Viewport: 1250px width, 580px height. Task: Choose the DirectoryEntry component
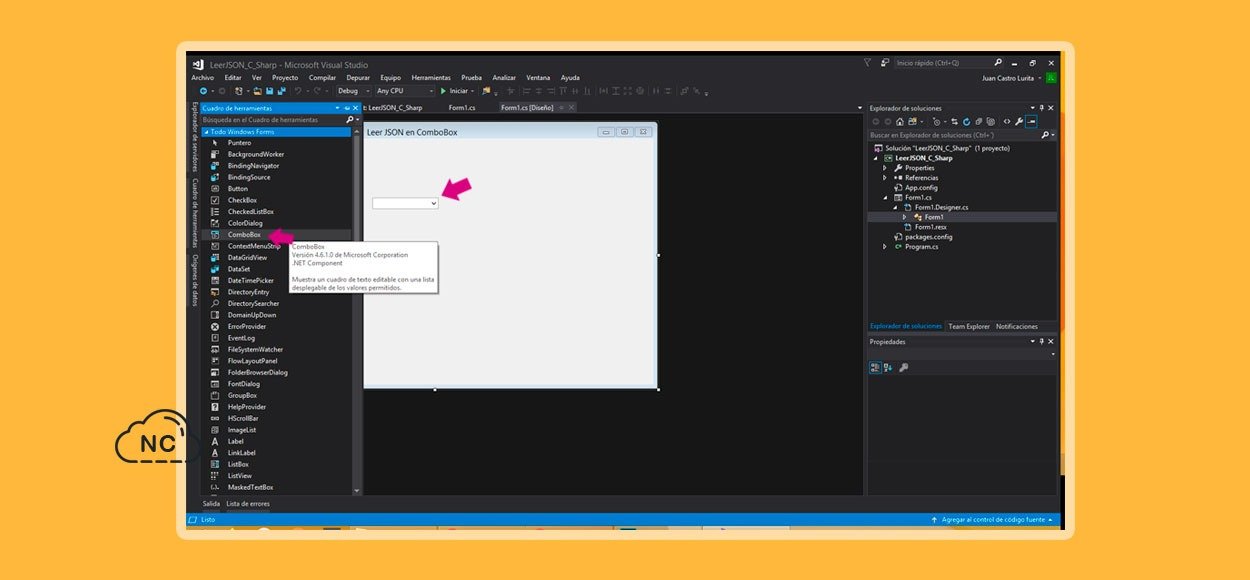248,292
